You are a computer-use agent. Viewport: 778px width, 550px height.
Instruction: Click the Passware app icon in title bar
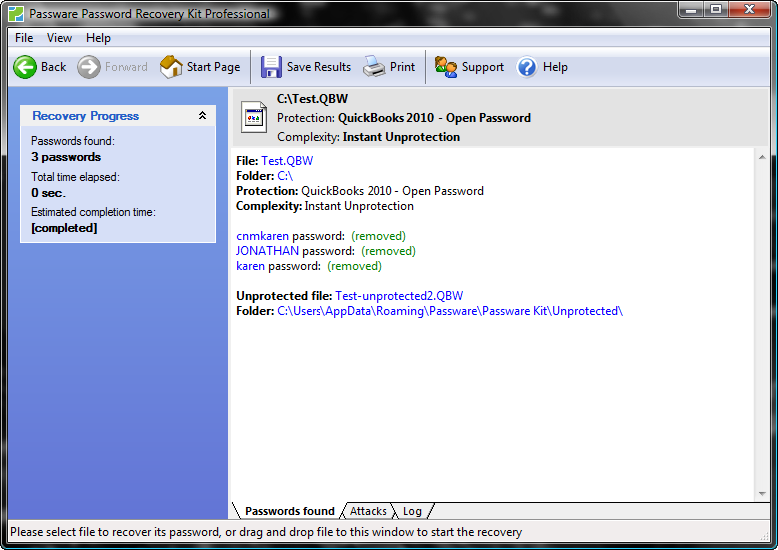[x=16, y=14]
